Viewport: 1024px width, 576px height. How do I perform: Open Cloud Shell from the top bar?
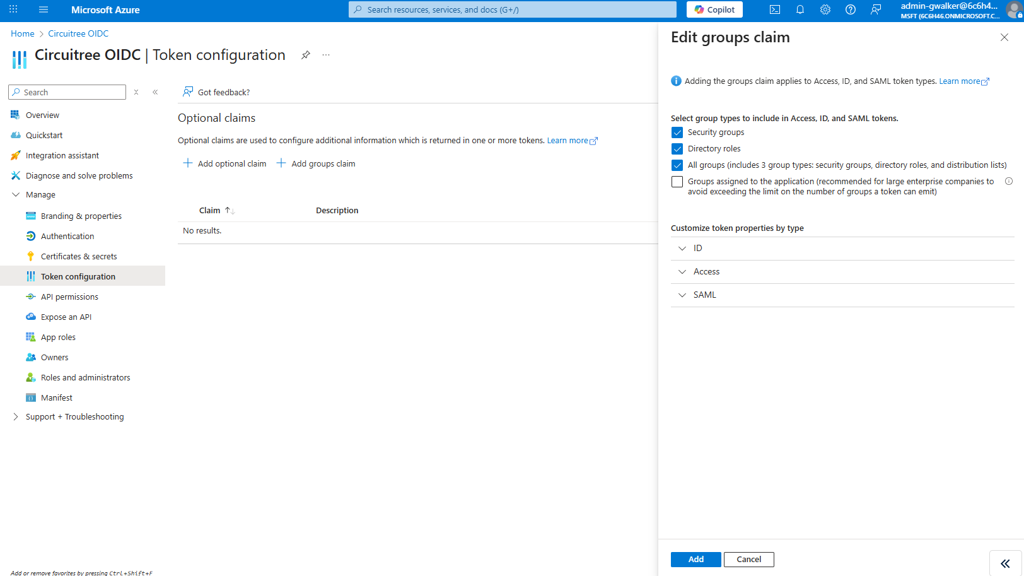(x=775, y=10)
